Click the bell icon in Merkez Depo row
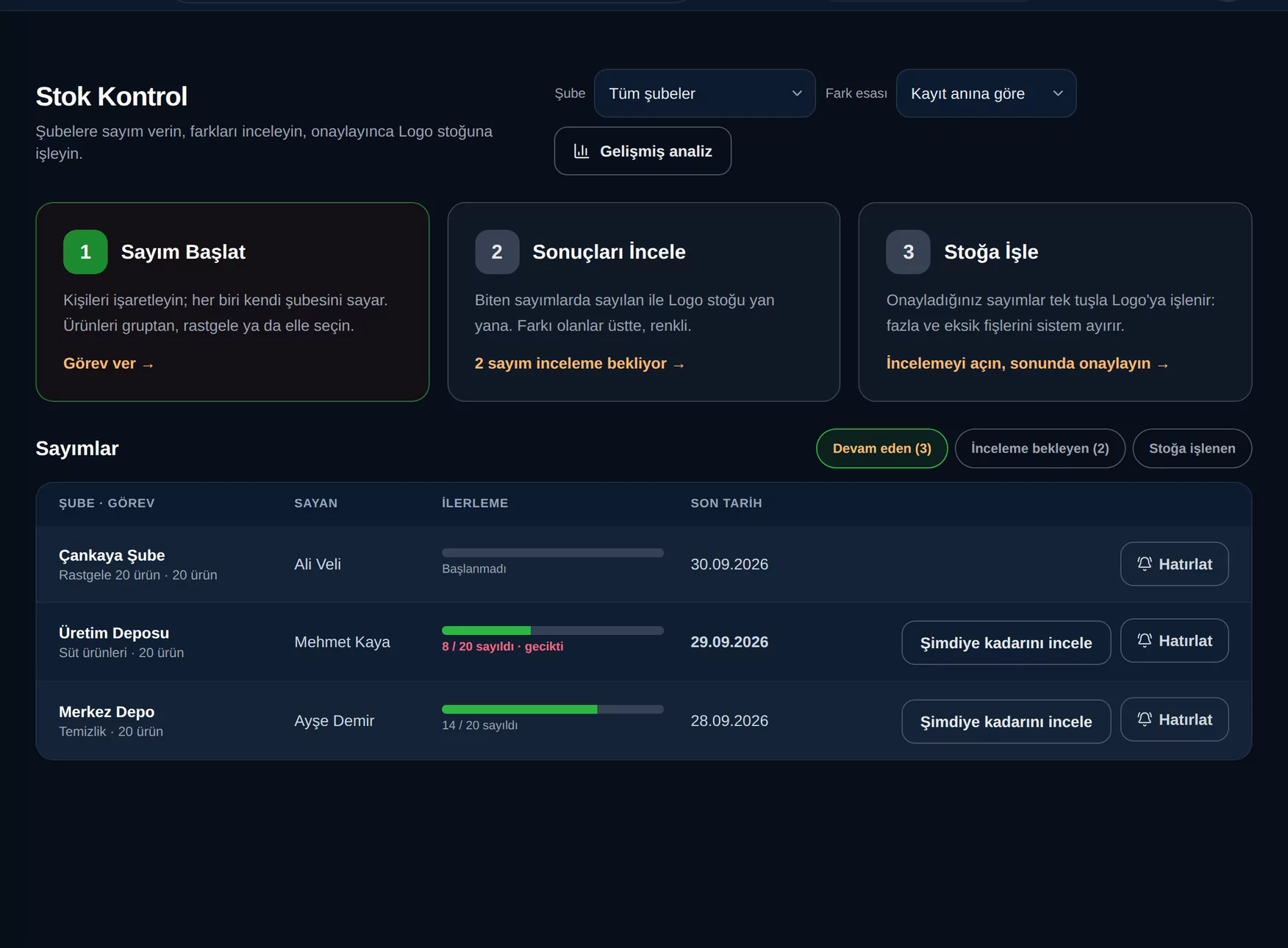This screenshot has height=948, width=1288. tap(1145, 719)
